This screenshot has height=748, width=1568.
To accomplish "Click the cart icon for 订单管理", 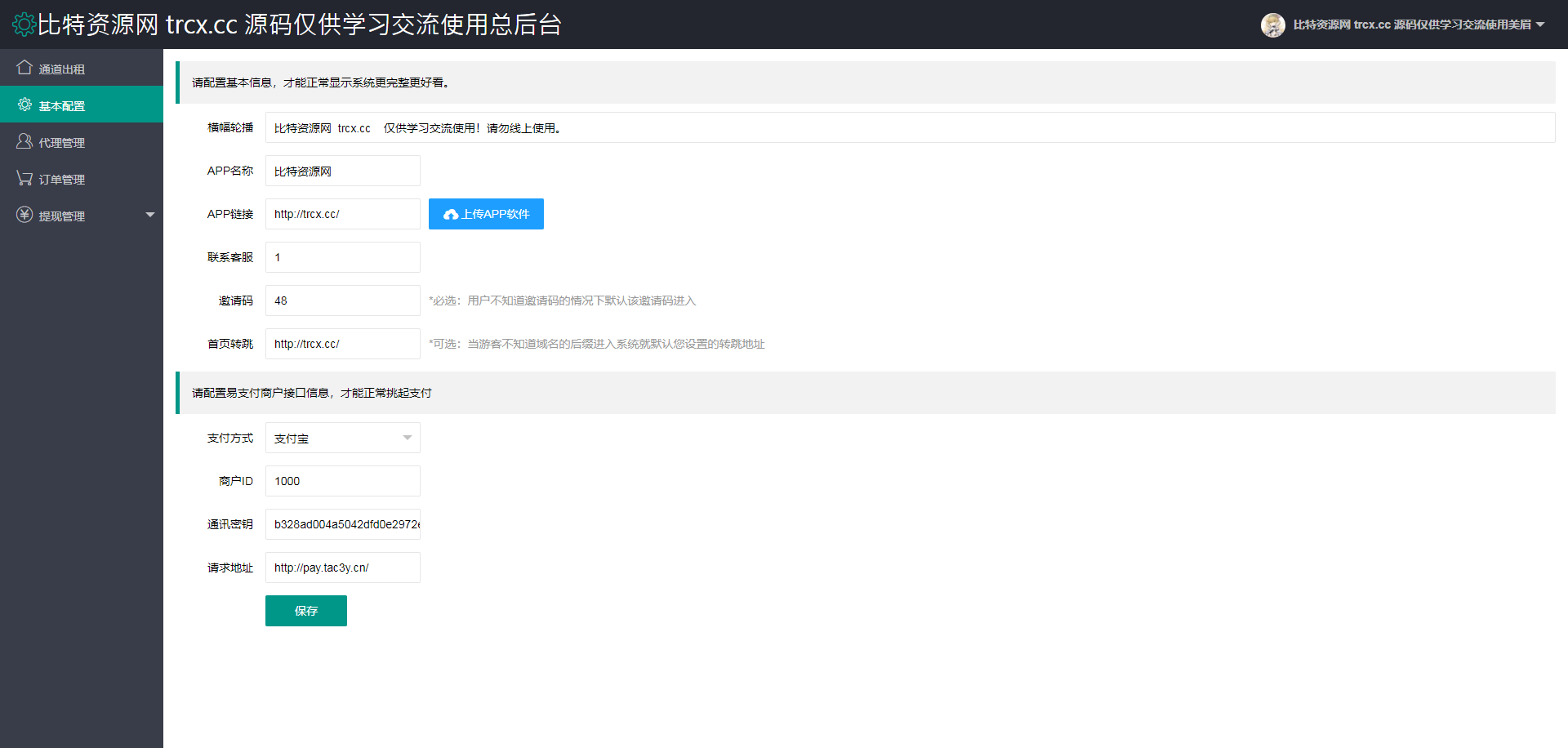I will [x=24, y=178].
